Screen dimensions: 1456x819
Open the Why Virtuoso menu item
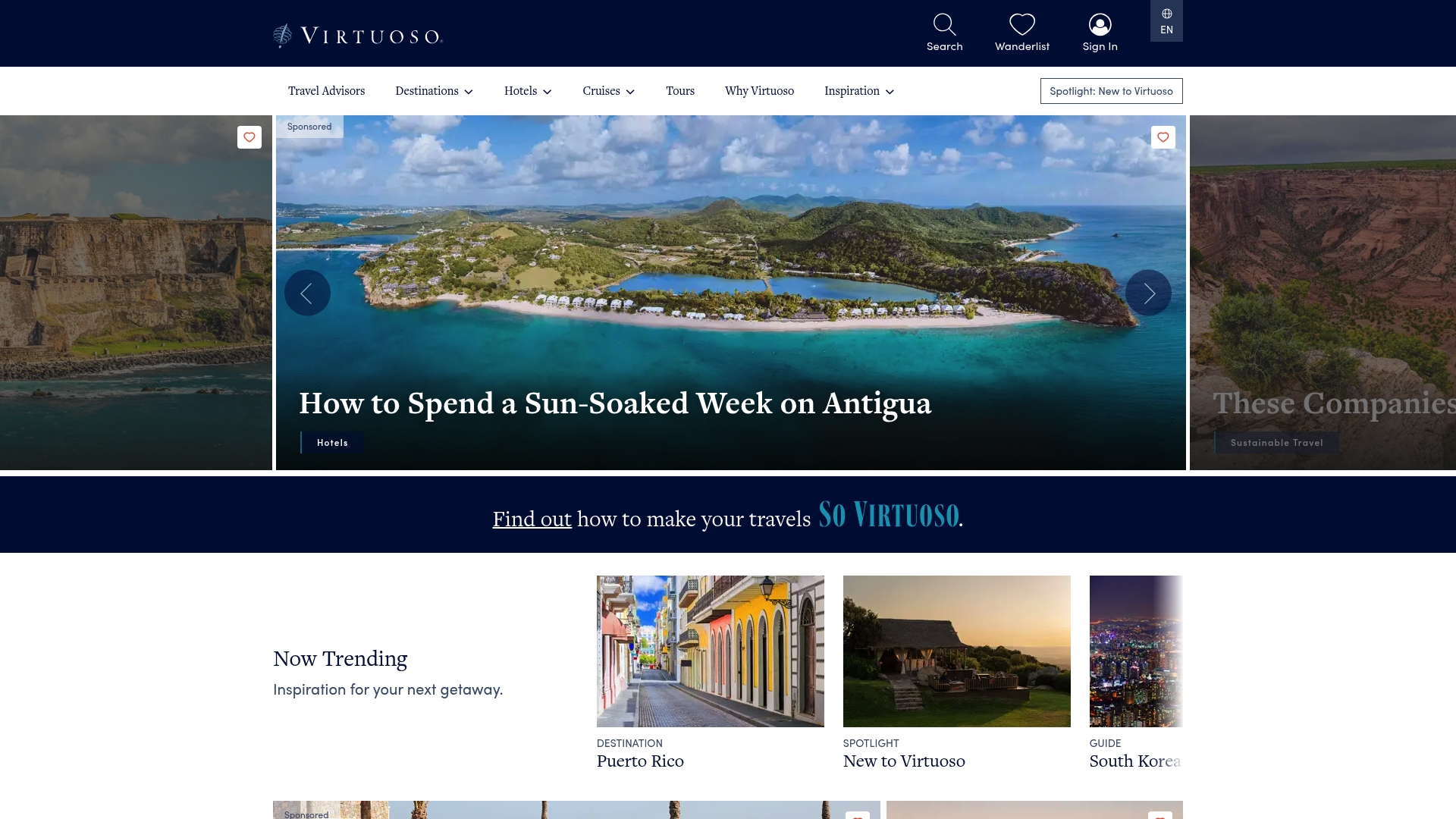coord(759,91)
